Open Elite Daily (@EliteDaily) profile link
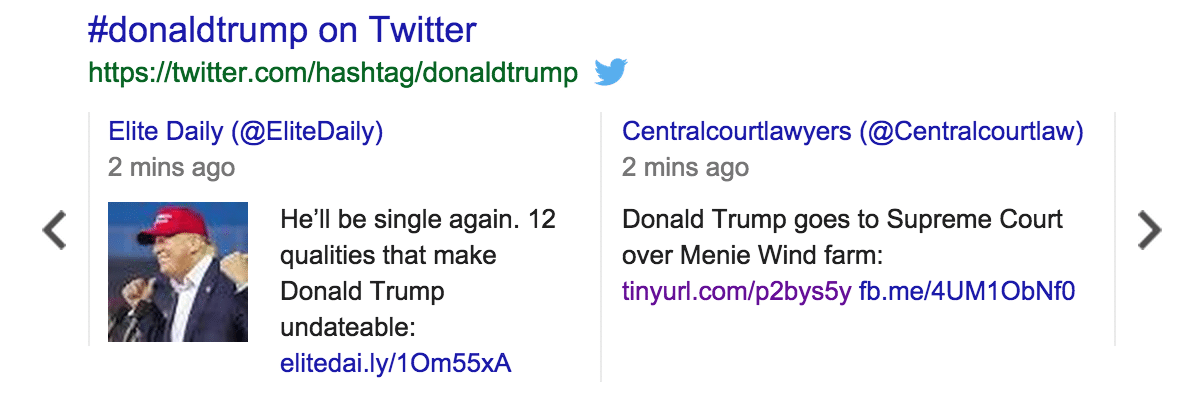Image resolution: width=1200 pixels, height=404 pixels. coord(246,131)
